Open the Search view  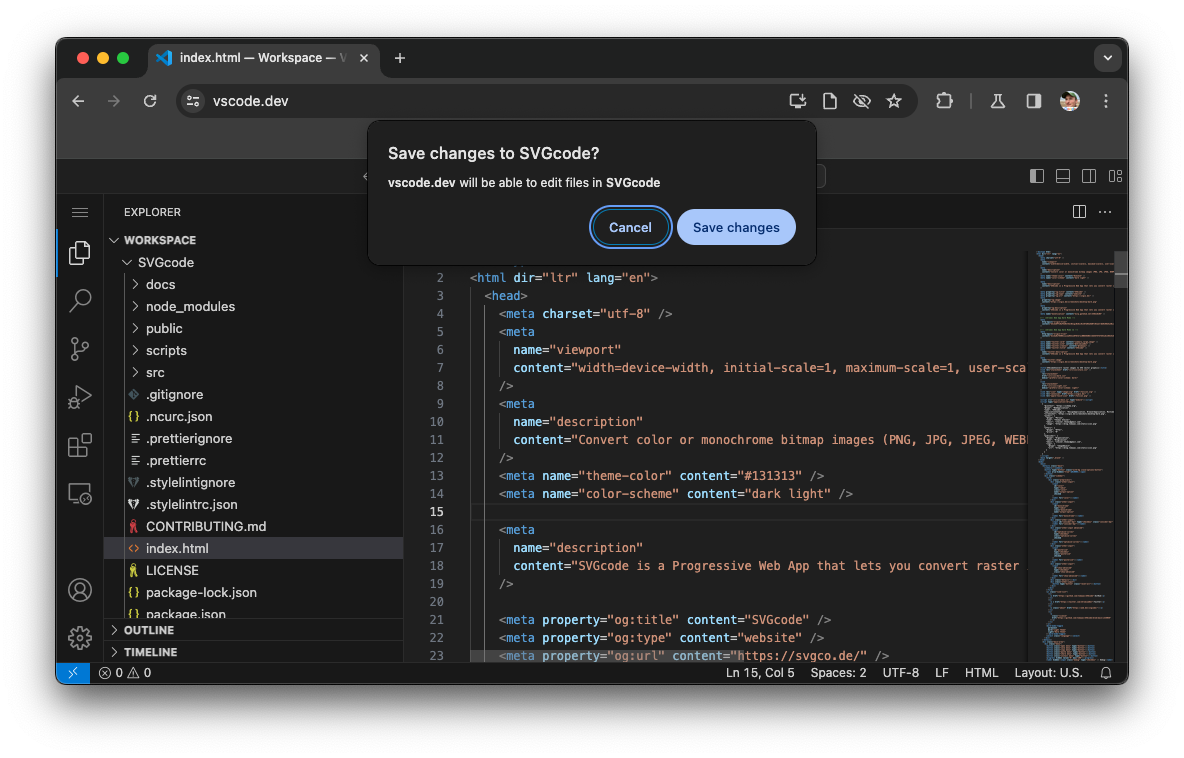[80, 301]
